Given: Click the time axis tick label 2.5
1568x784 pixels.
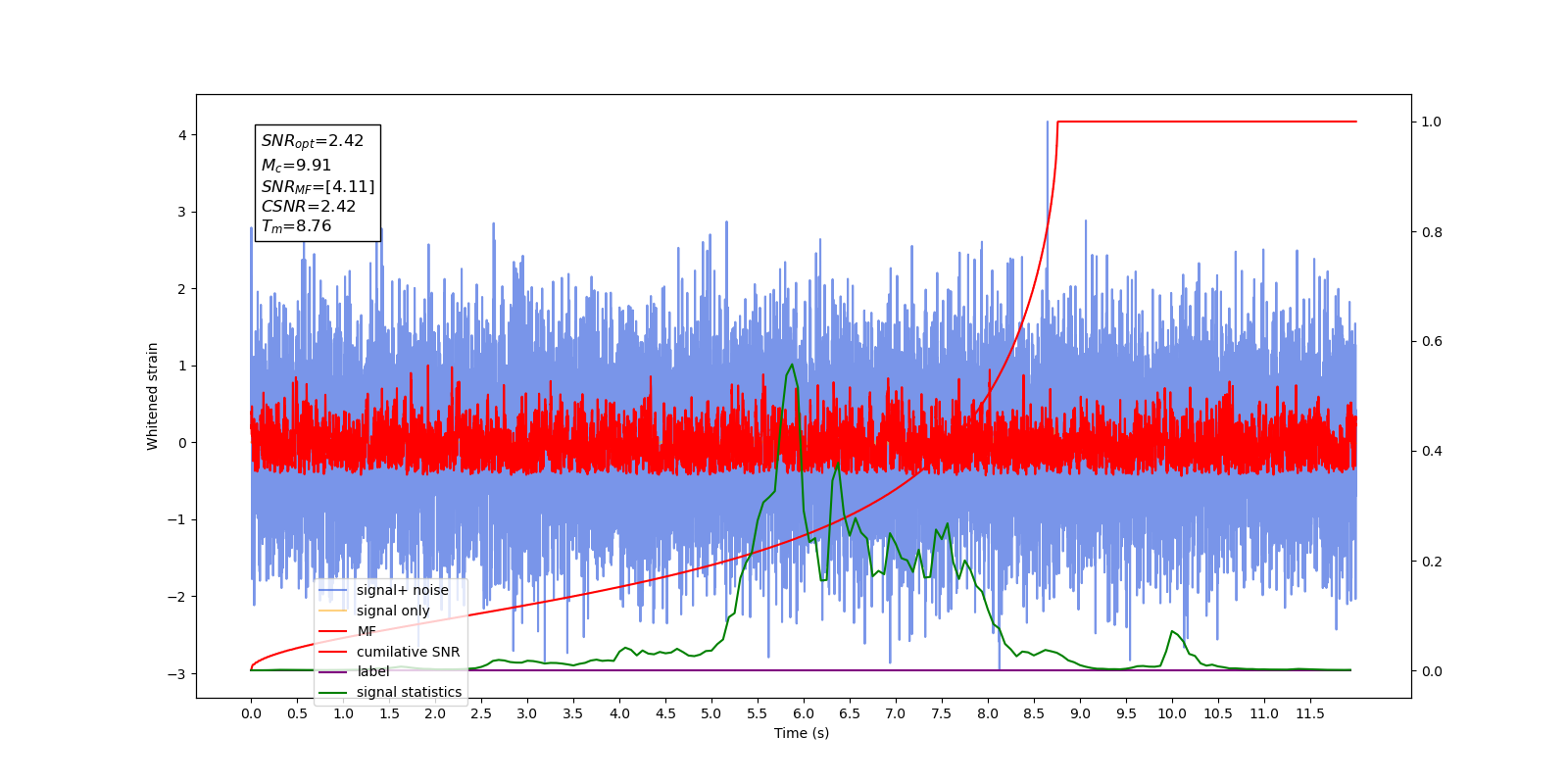Looking at the screenshot, I should click(481, 713).
